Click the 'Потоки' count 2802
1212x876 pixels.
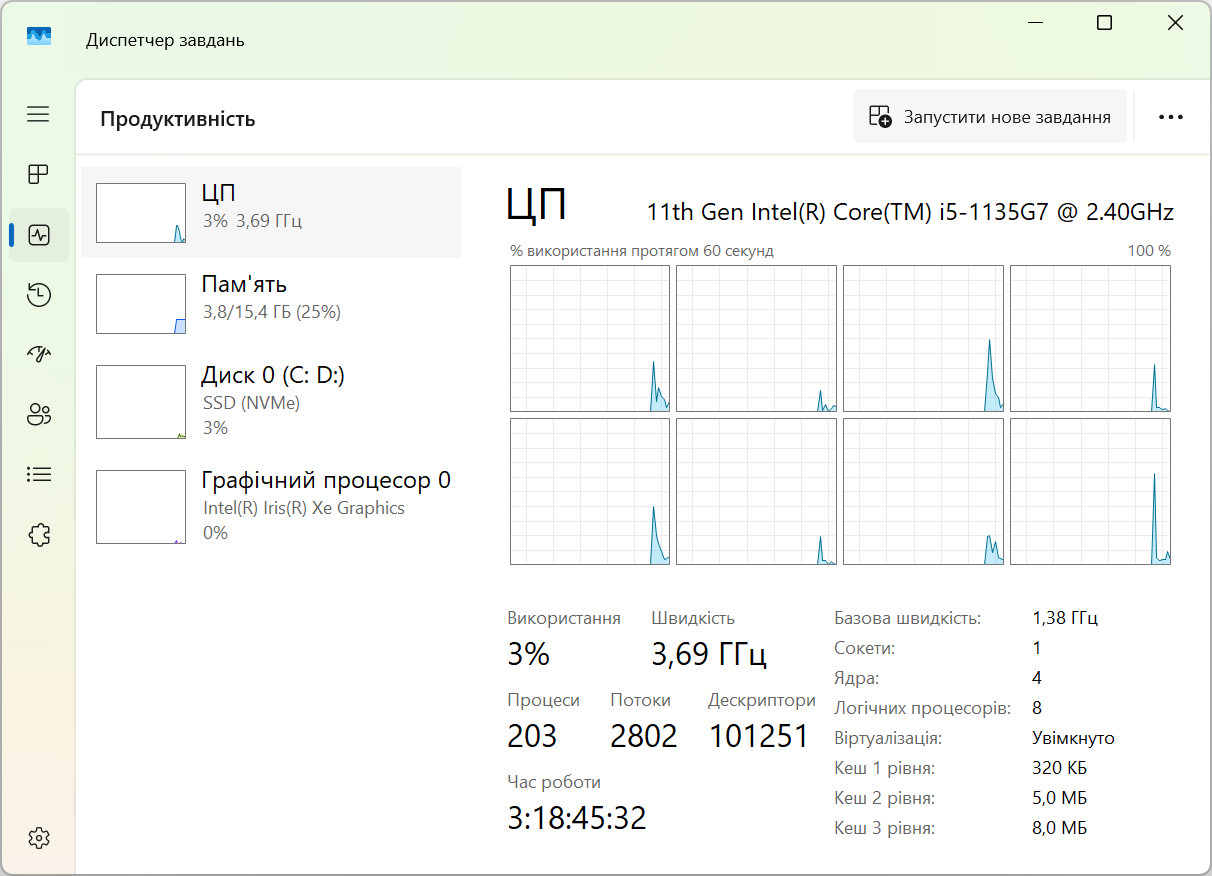[x=644, y=737]
